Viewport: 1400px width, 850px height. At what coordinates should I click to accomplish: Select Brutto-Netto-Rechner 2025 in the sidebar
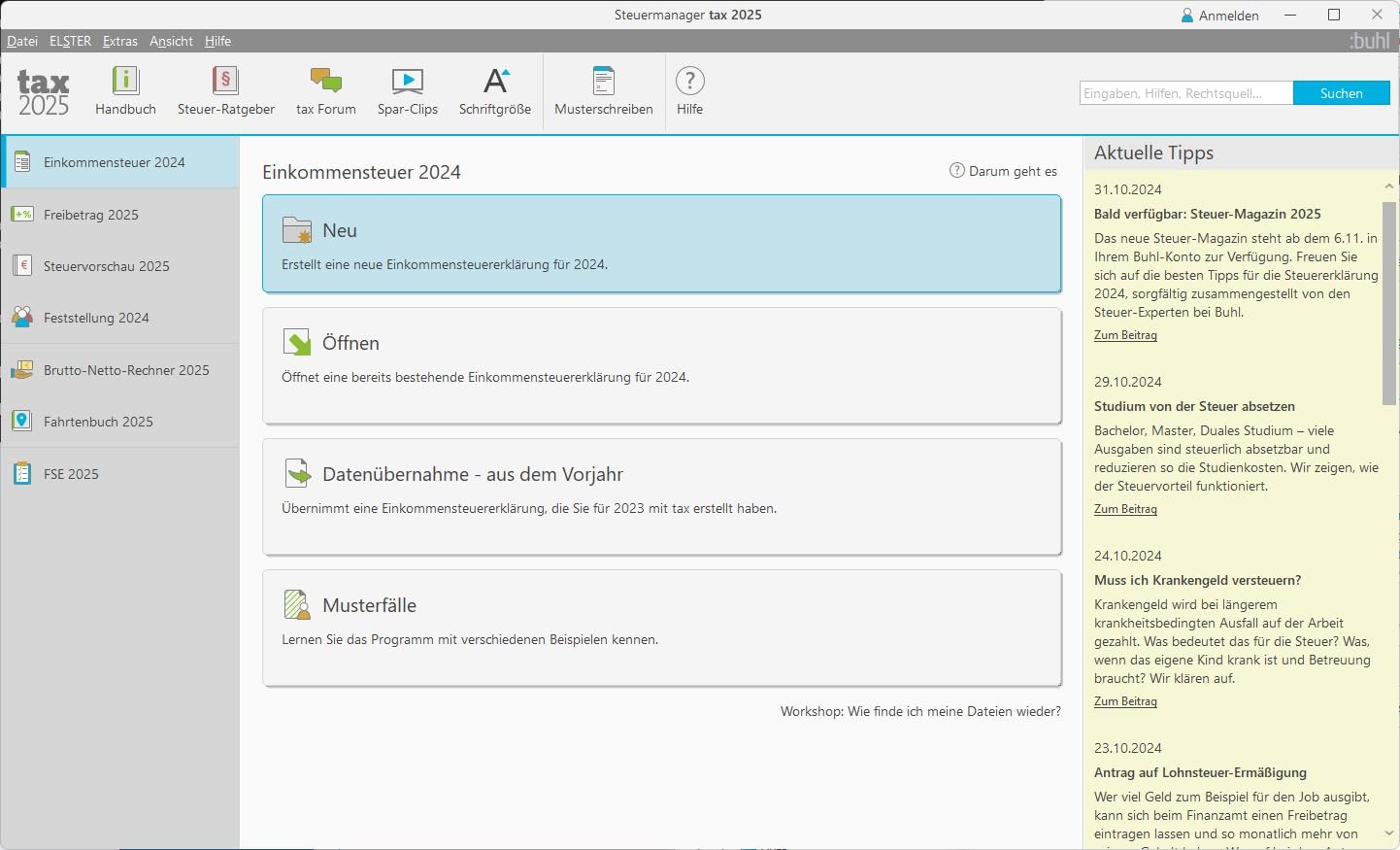[120, 370]
